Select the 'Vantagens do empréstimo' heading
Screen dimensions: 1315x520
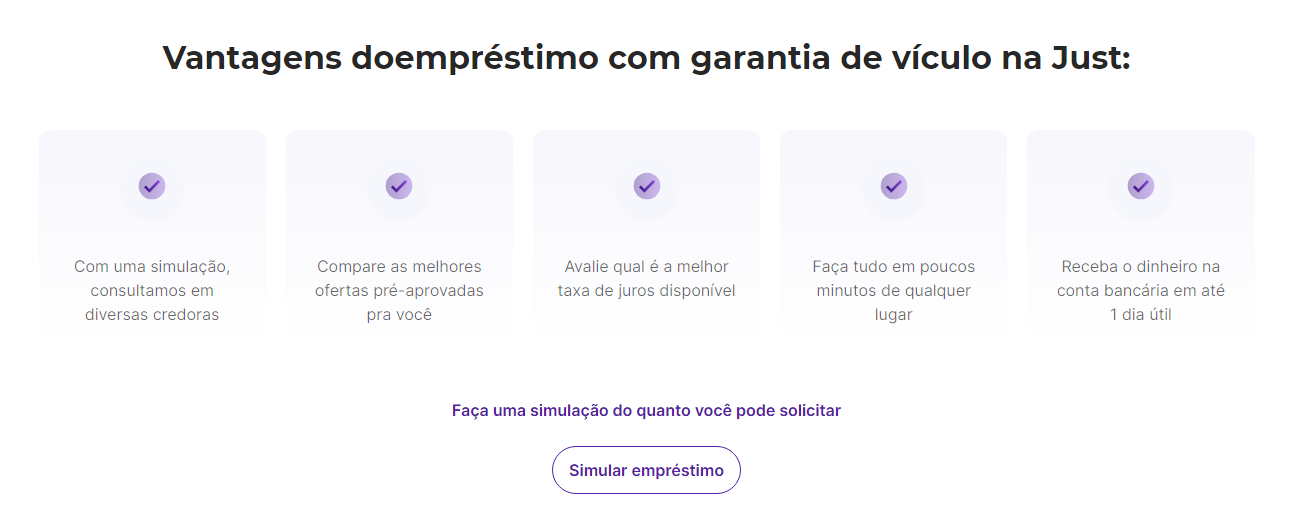646,58
